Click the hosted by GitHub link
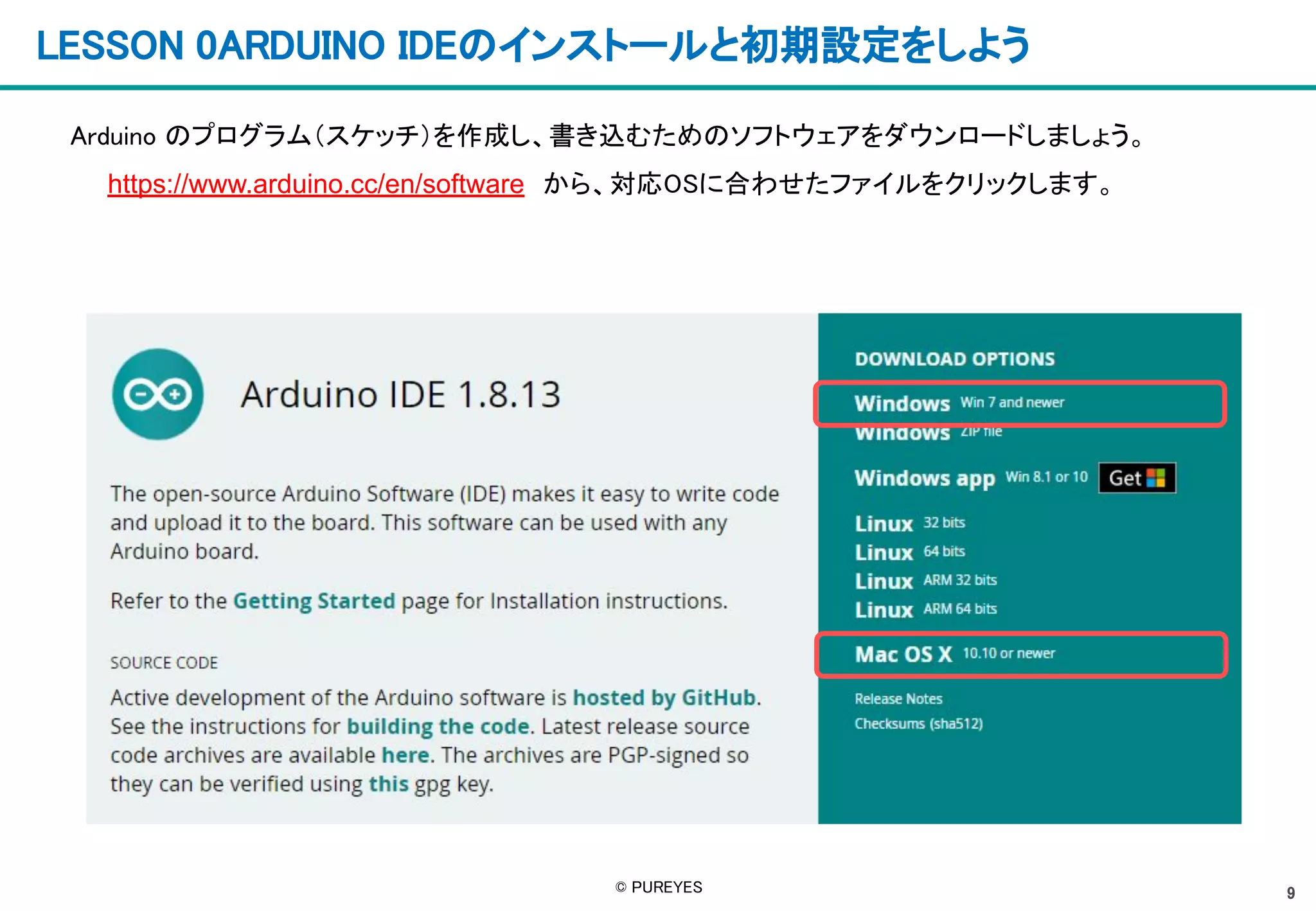1316x911 pixels. pos(664,698)
